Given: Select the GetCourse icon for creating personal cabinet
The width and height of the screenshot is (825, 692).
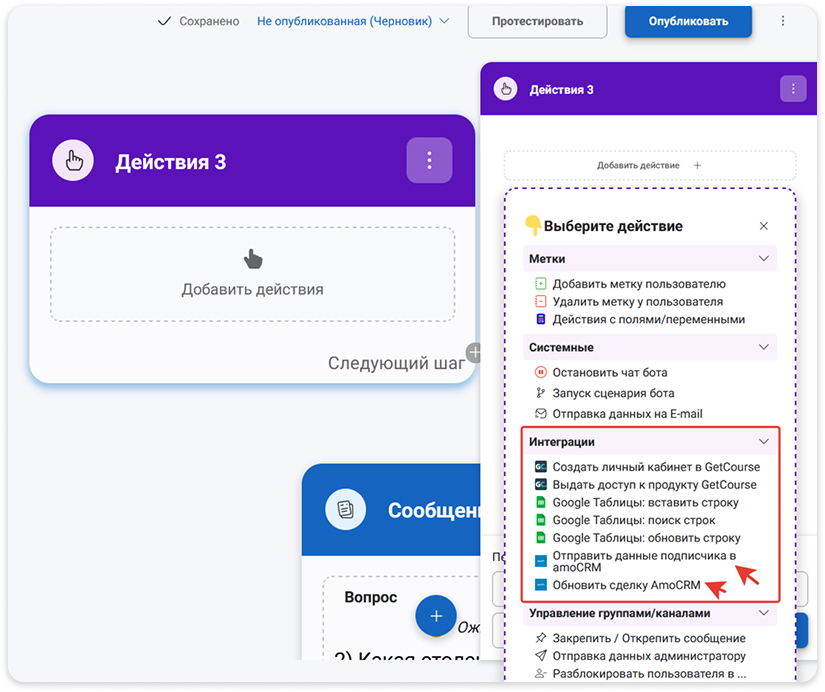Looking at the screenshot, I should coord(541,467).
